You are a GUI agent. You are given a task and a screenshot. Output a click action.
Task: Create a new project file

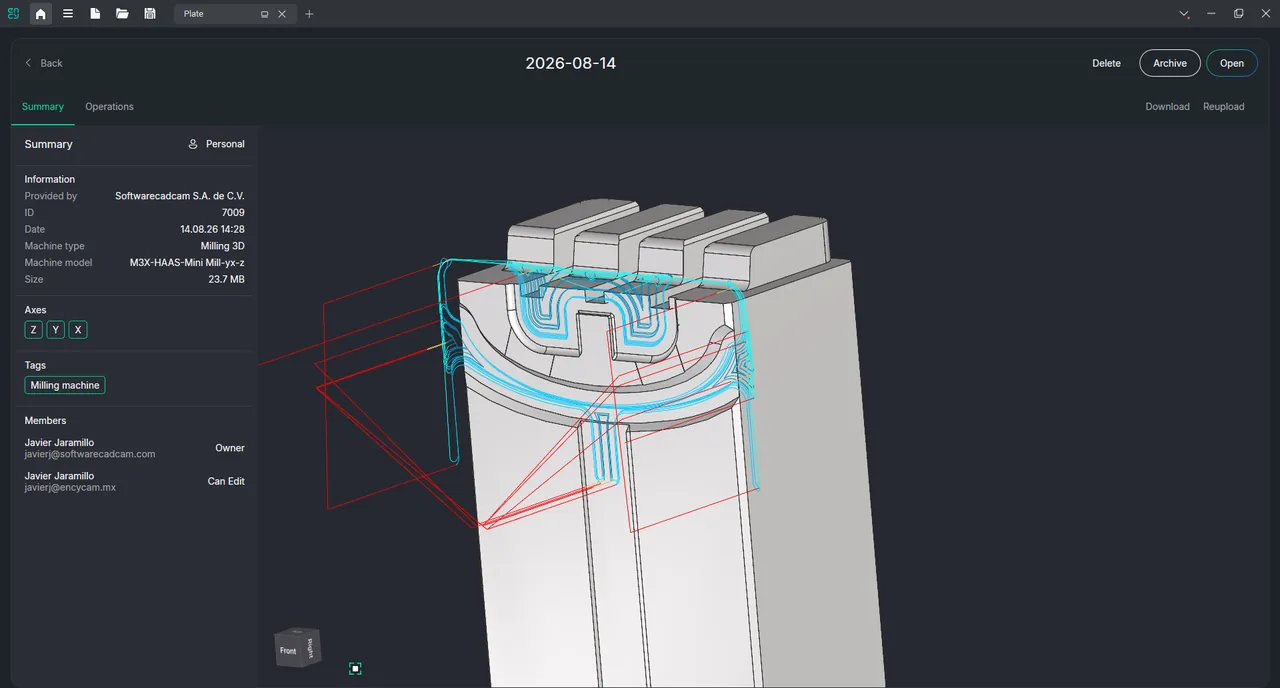95,14
